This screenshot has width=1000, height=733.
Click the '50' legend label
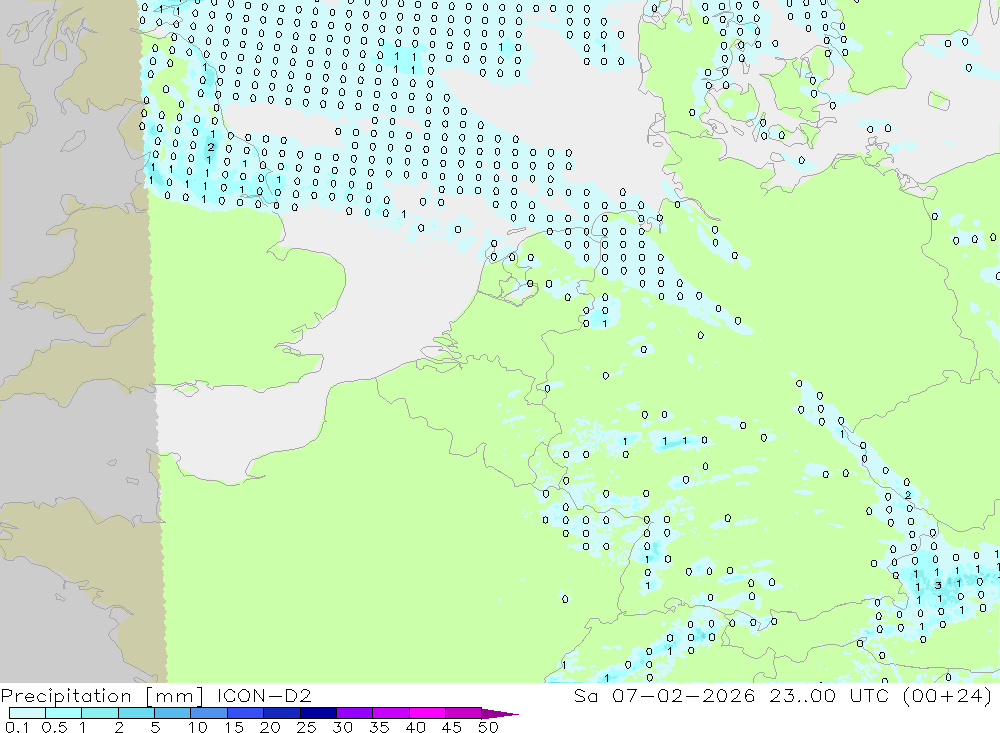point(488,727)
